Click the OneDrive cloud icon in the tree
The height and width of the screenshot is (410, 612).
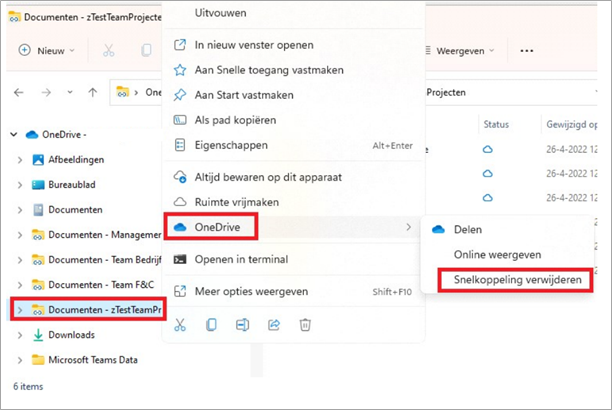[32, 135]
